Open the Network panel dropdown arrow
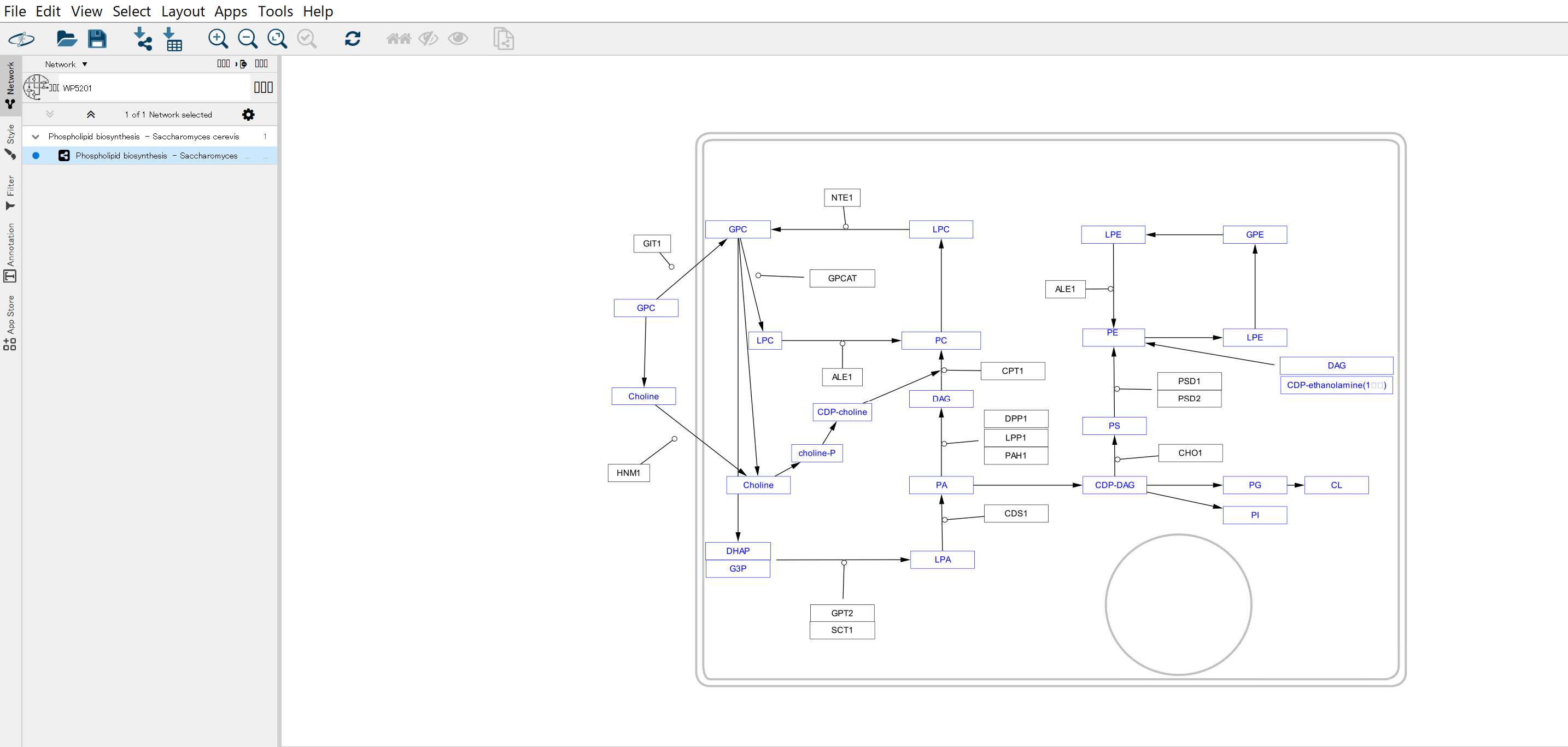 (x=85, y=64)
